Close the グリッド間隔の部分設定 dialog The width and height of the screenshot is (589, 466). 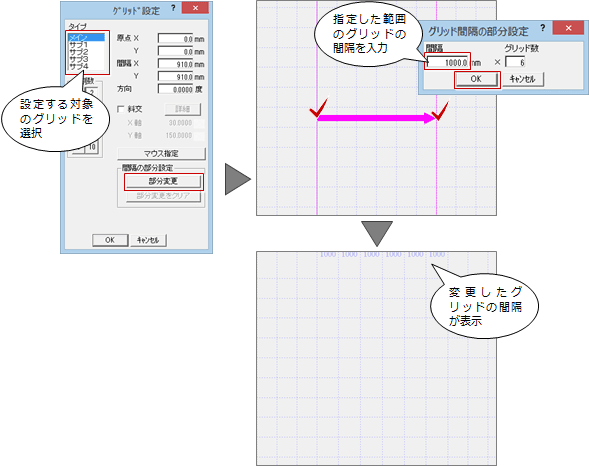click(568, 28)
